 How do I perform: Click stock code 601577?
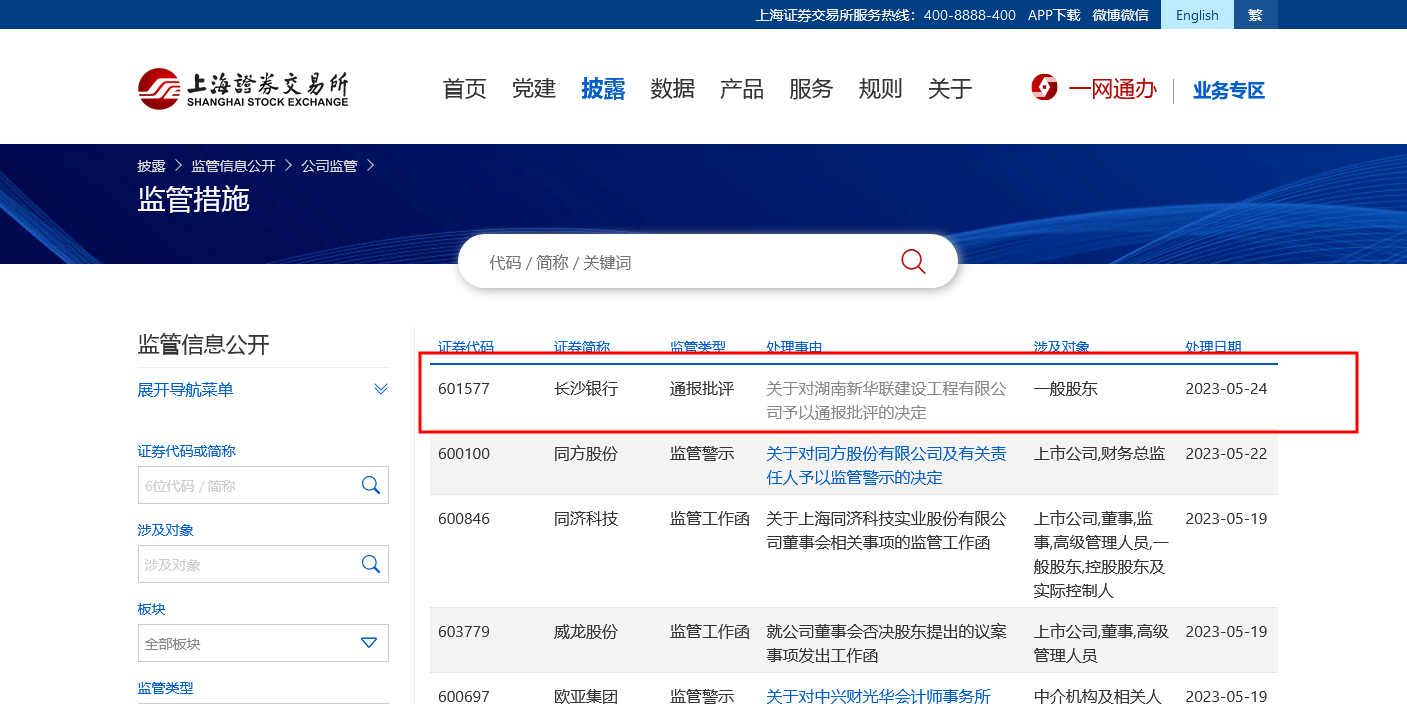[x=464, y=389]
